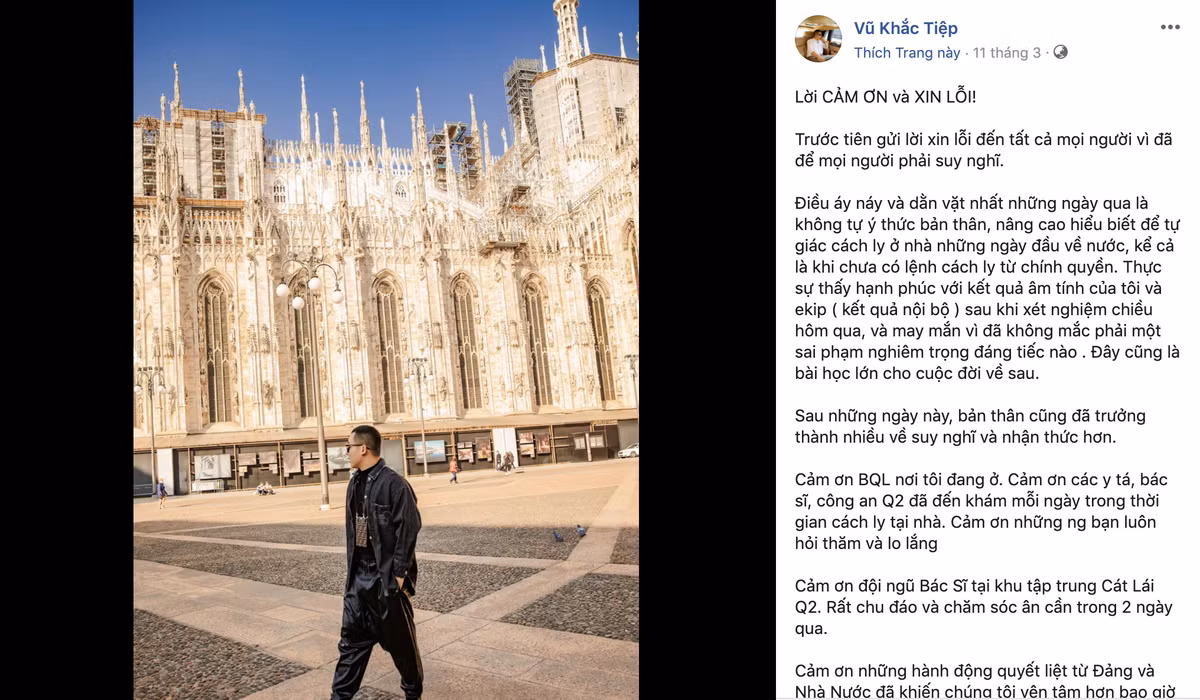Click the paragraph starting Sau những ngày này
The height and width of the screenshot is (700, 1200).
click(x=970, y=426)
